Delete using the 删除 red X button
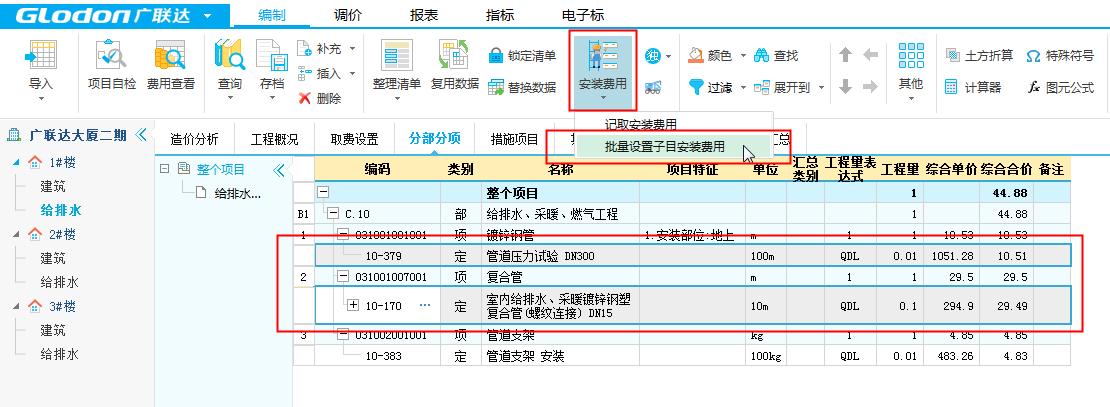This screenshot has height=407, width=1110. (x=319, y=98)
